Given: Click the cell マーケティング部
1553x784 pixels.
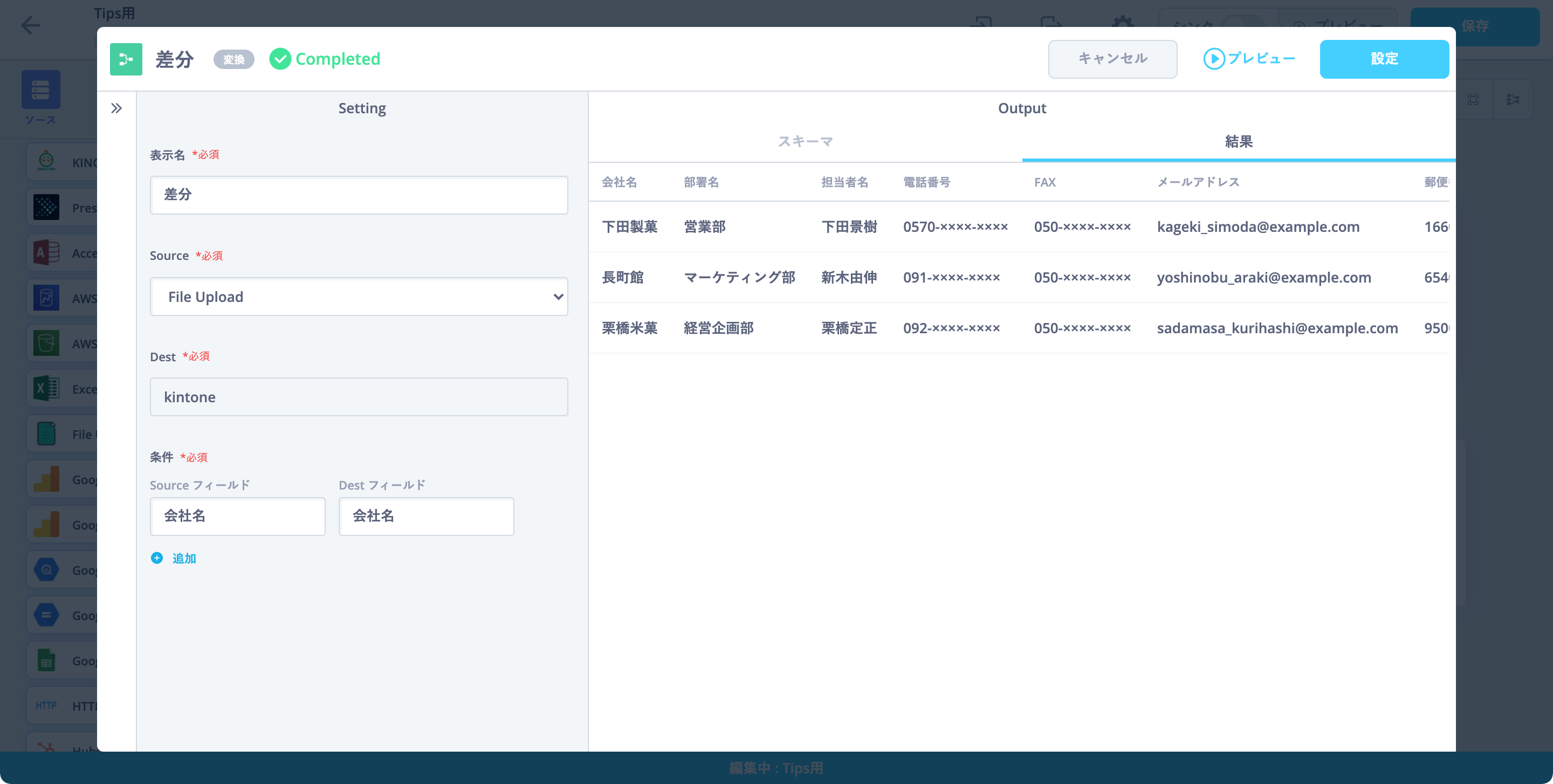Looking at the screenshot, I should [x=740, y=277].
